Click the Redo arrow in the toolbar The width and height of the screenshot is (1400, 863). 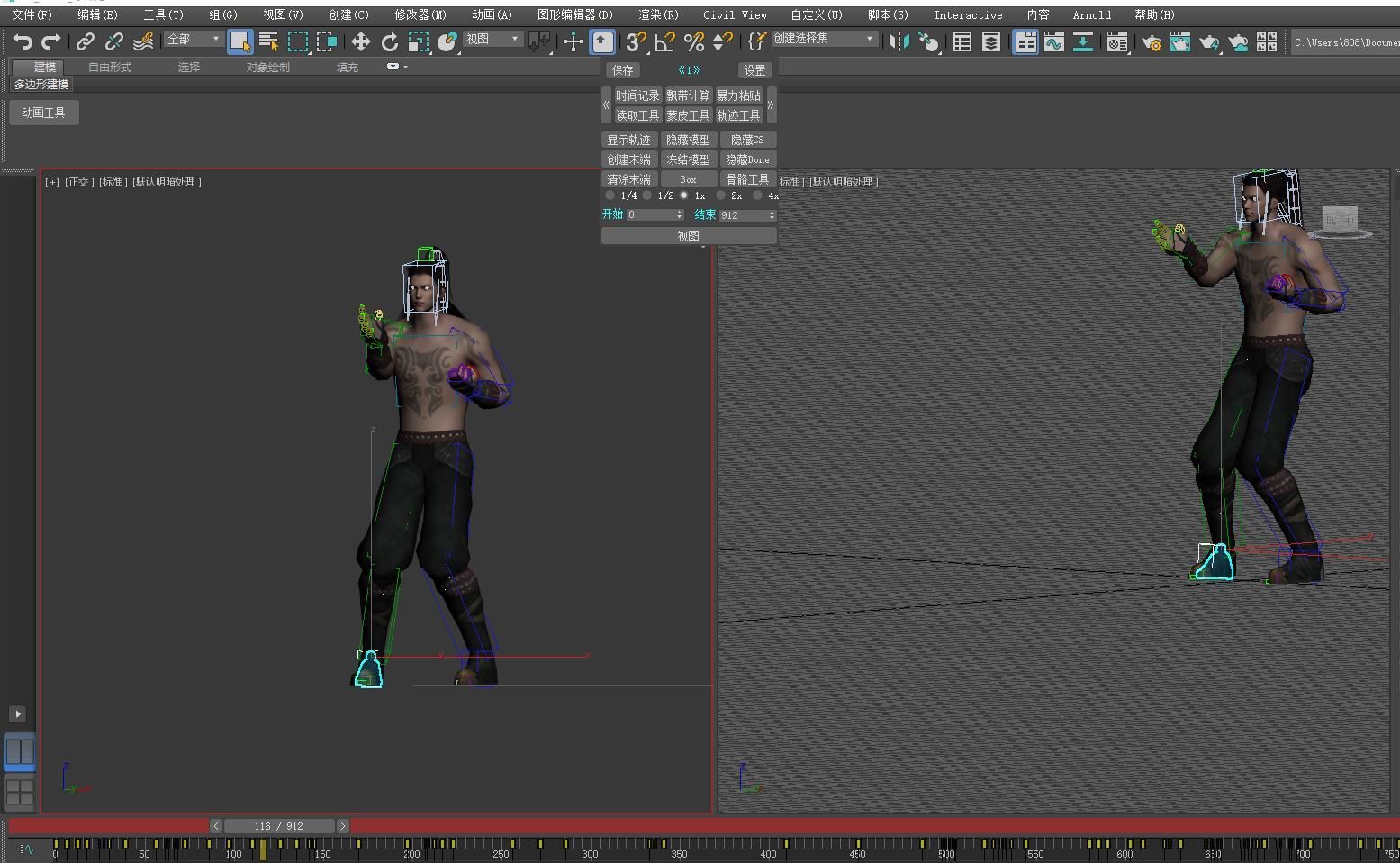[51, 41]
